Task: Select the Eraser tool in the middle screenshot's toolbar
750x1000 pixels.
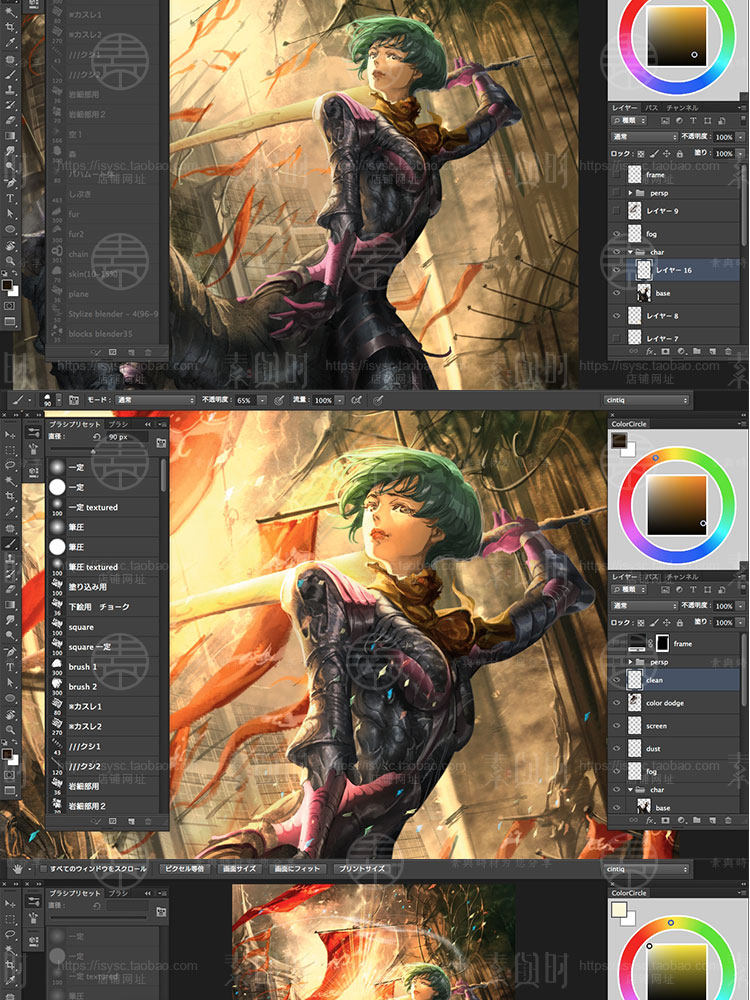Action: click(x=10, y=589)
